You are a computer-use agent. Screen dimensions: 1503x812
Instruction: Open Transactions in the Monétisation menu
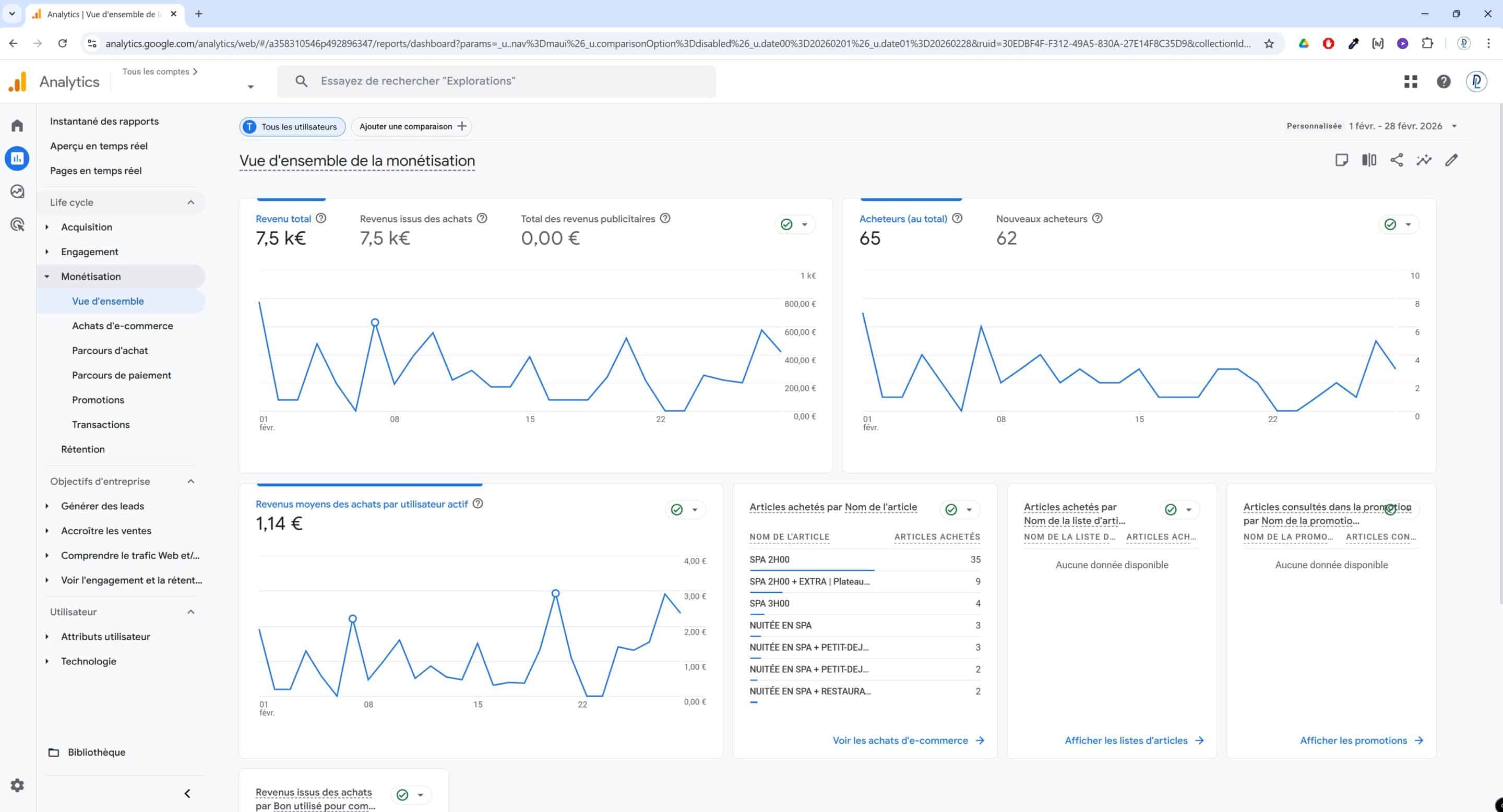point(100,424)
